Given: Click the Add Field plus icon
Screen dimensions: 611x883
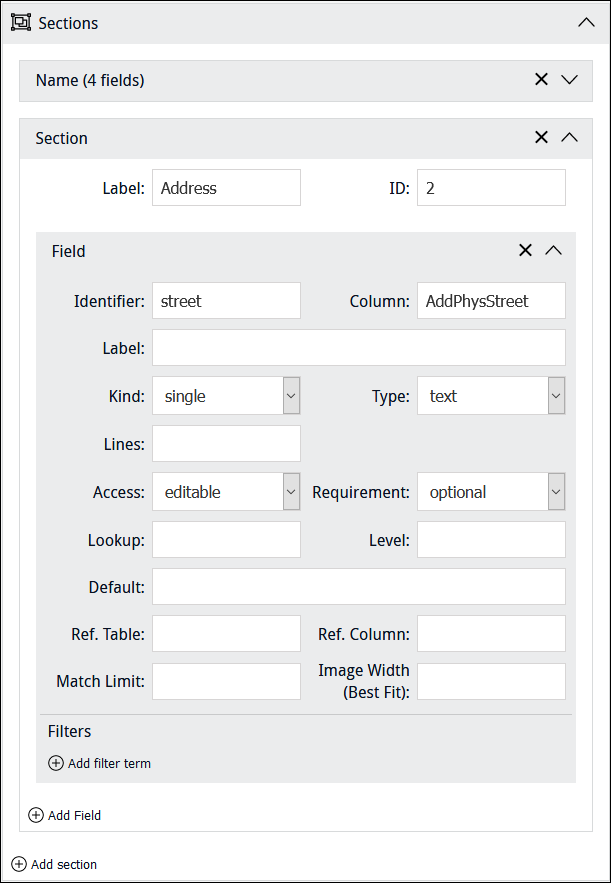Looking at the screenshot, I should tap(36, 815).
